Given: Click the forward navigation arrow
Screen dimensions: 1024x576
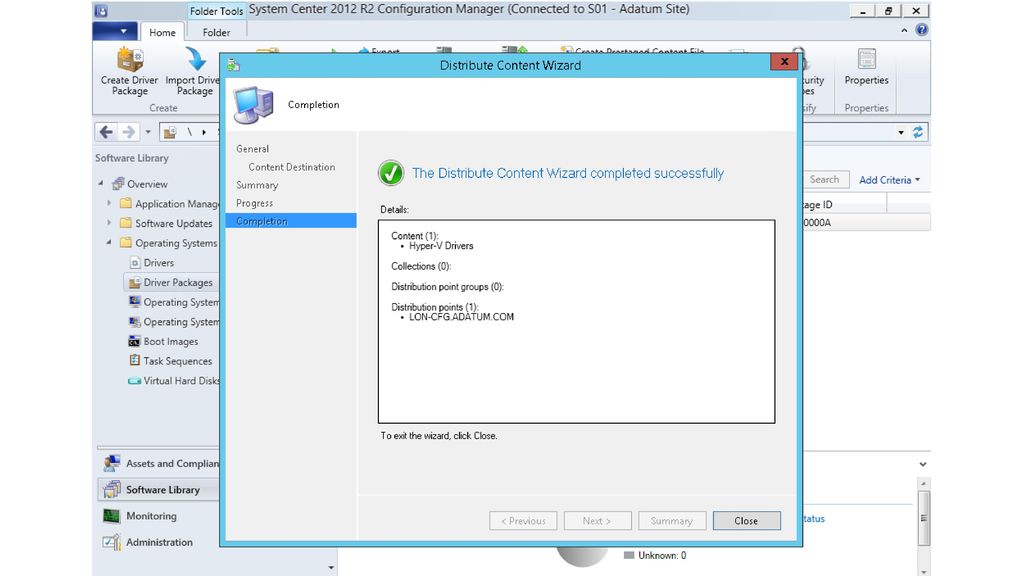Looking at the screenshot, I should coord(129,132).
